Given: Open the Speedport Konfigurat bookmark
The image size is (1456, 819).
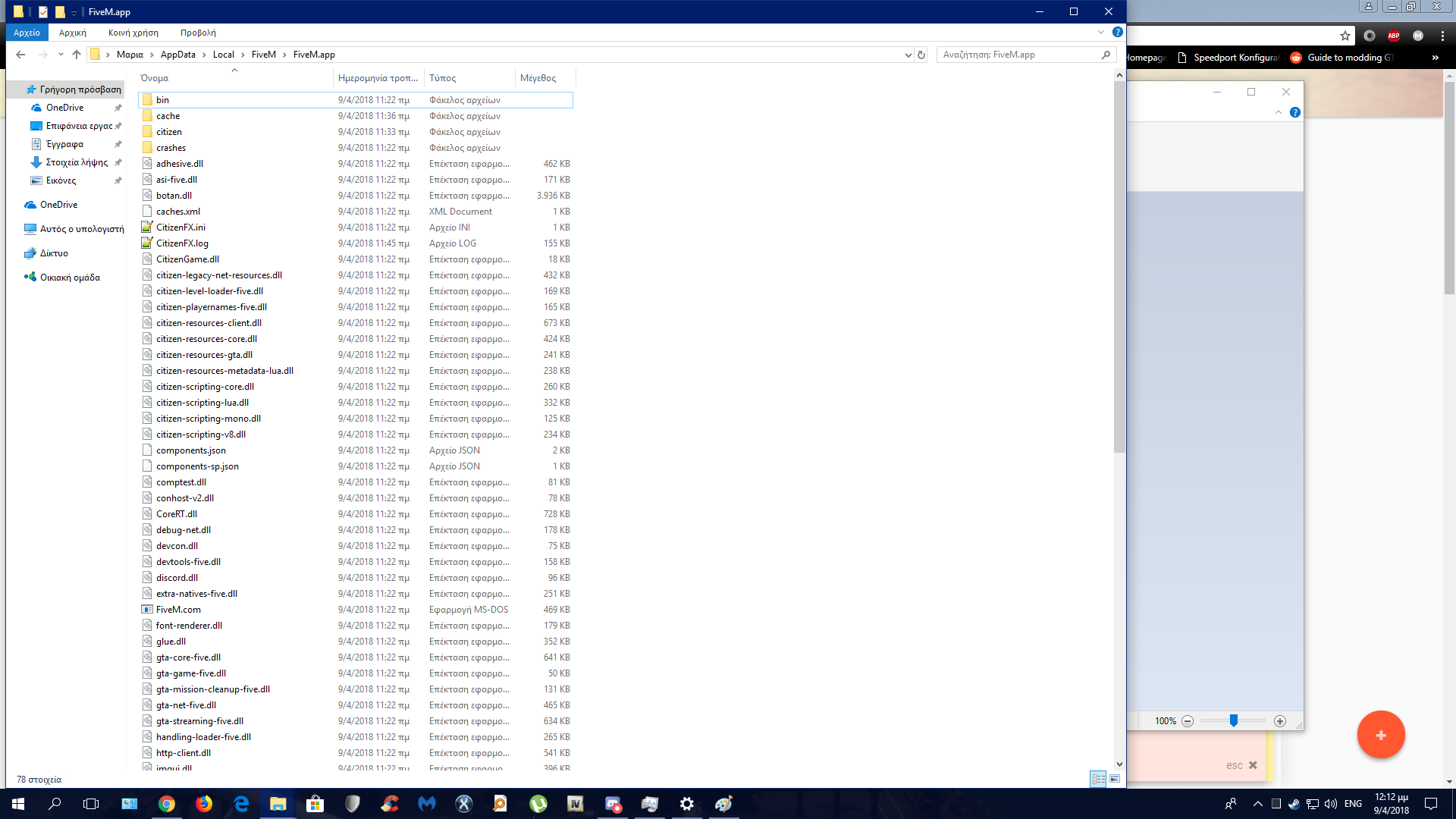Looking at the screenshot, I should click(x=1228, y=58).
